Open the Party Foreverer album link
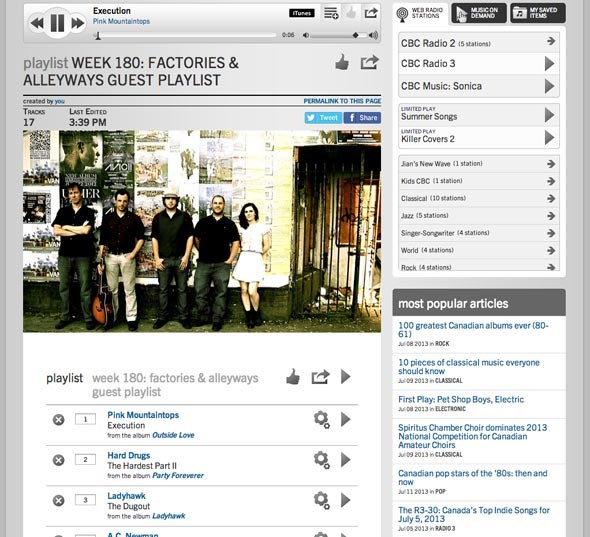 coord(178,476)
